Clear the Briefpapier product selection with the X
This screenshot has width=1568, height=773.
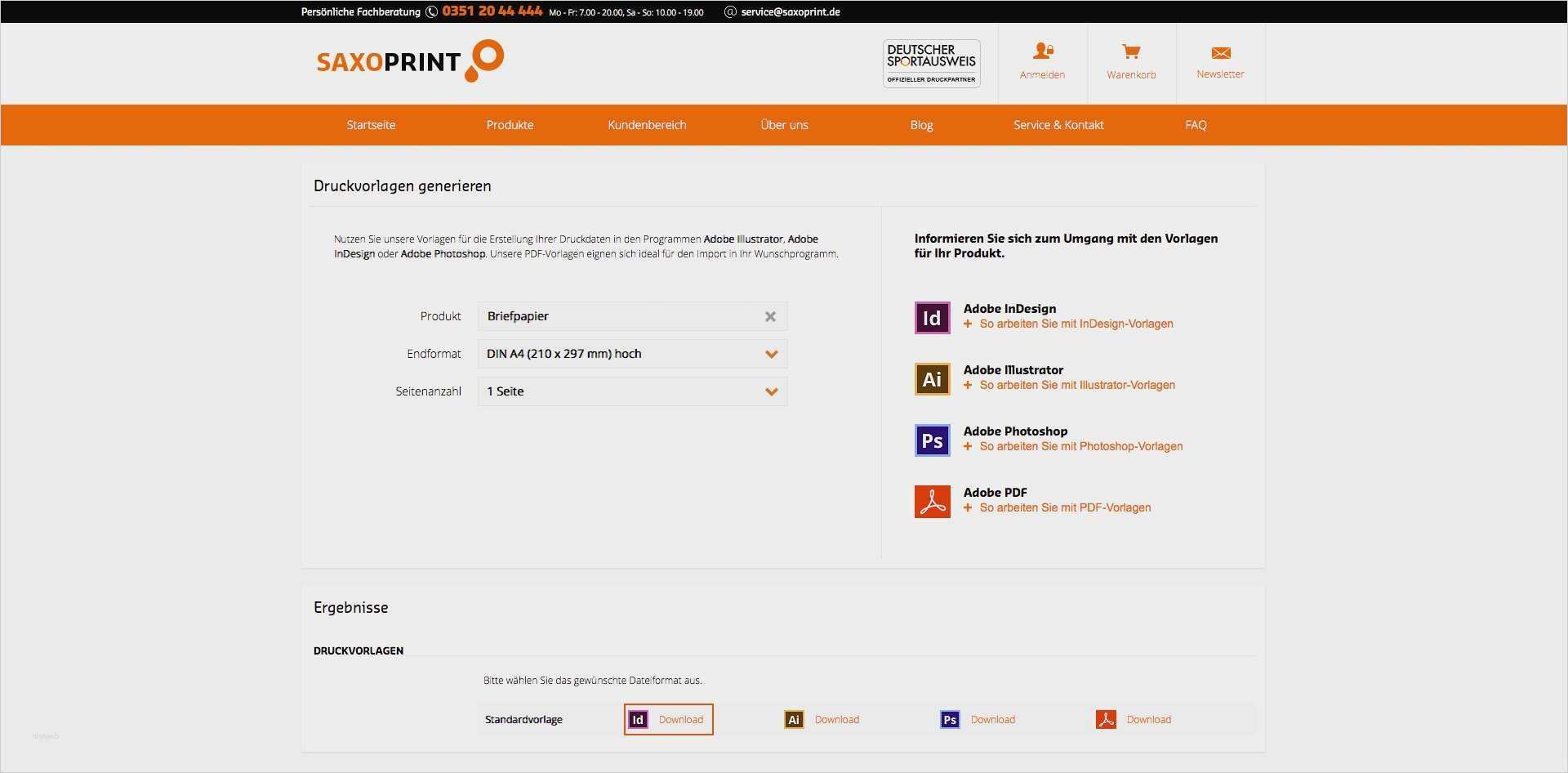point(769,316)
